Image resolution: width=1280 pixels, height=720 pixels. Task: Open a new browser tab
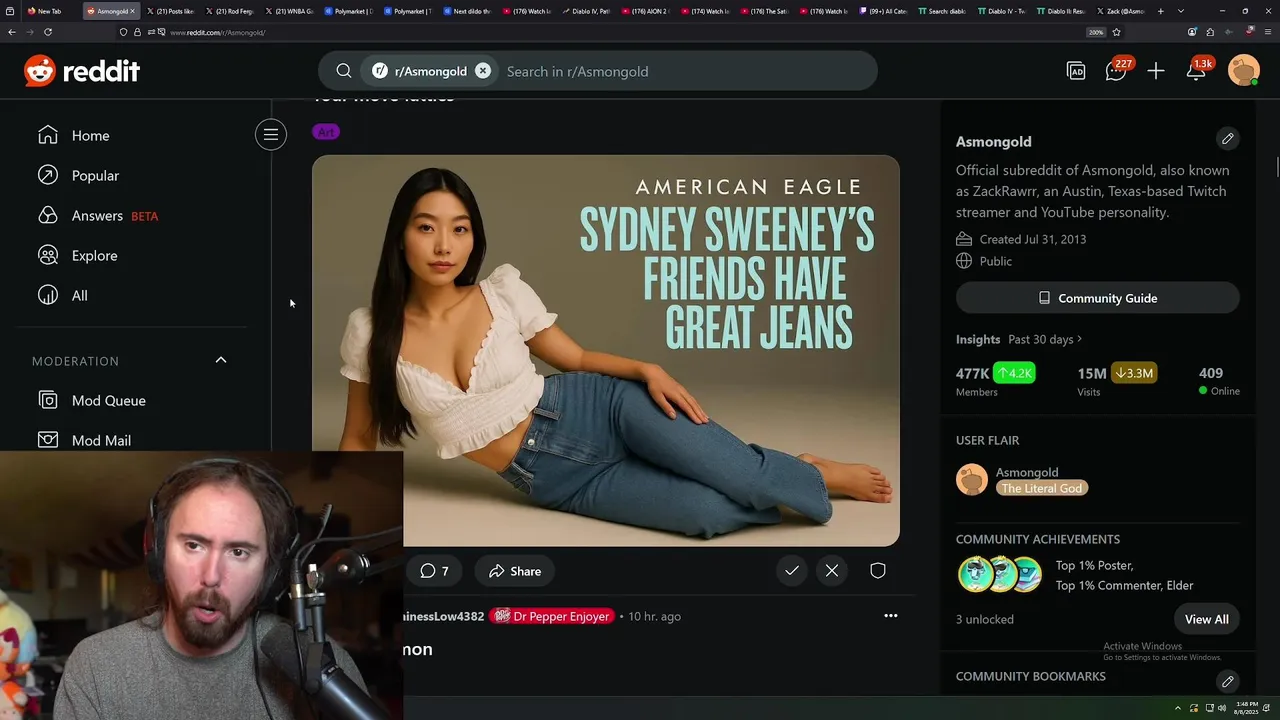[1160, 11]
